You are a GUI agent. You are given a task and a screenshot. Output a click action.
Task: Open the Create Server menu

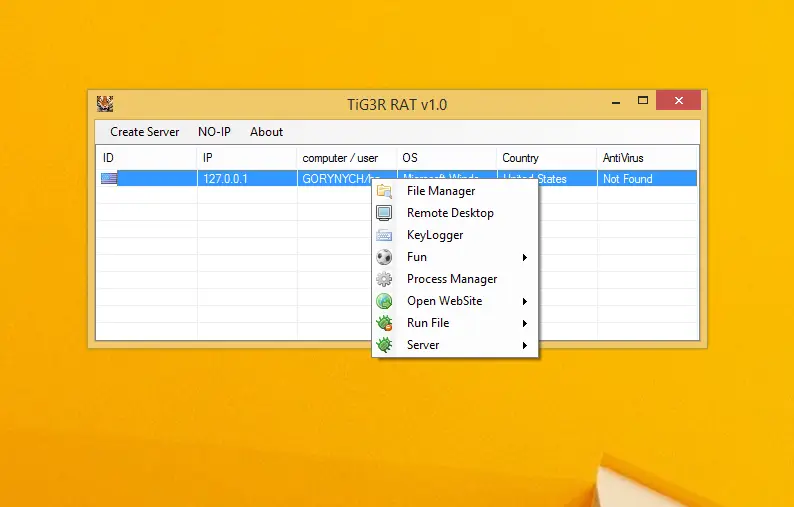pos(145,132)
